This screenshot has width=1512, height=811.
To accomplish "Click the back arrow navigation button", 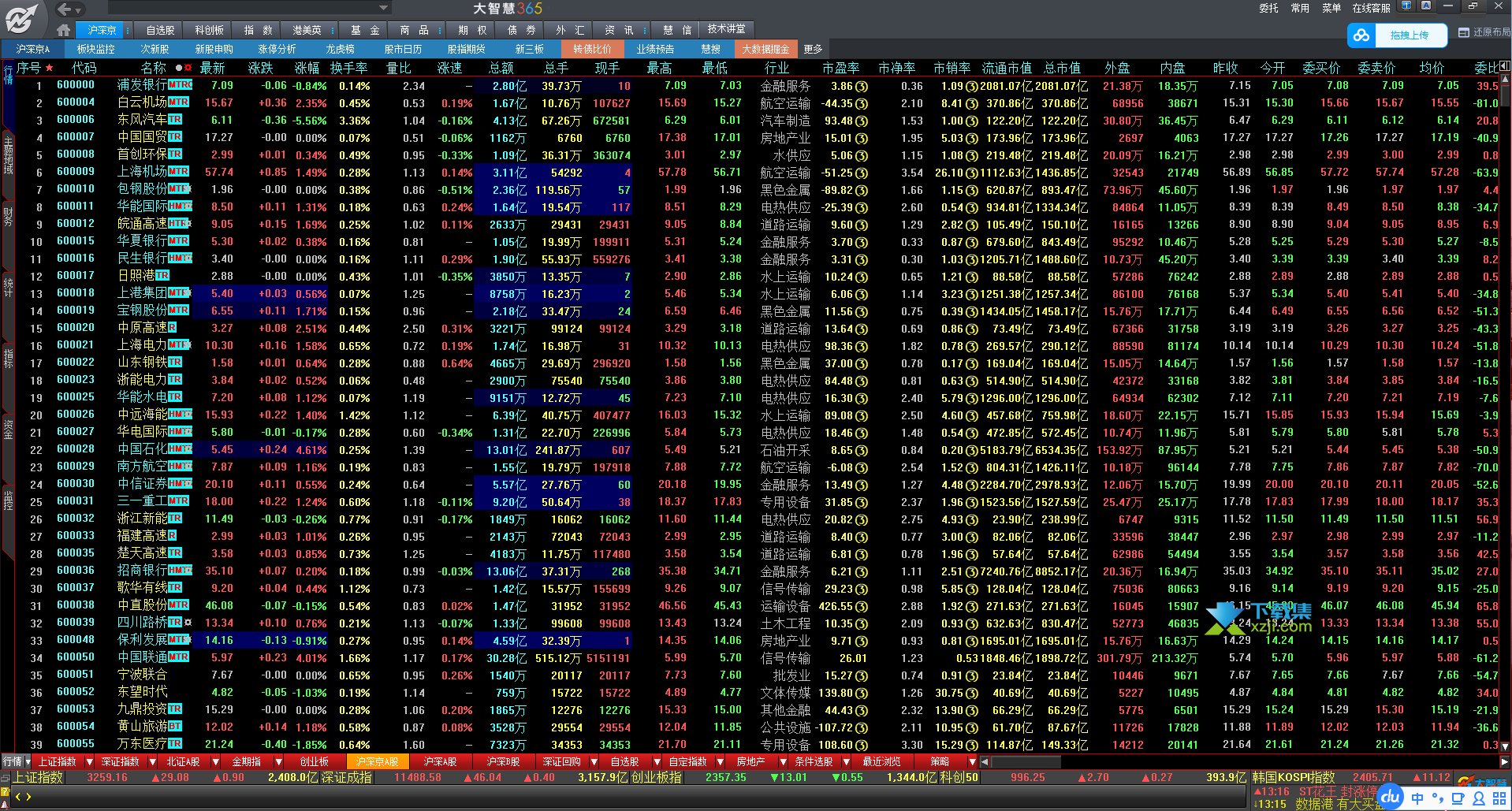I will pos(65,9).
